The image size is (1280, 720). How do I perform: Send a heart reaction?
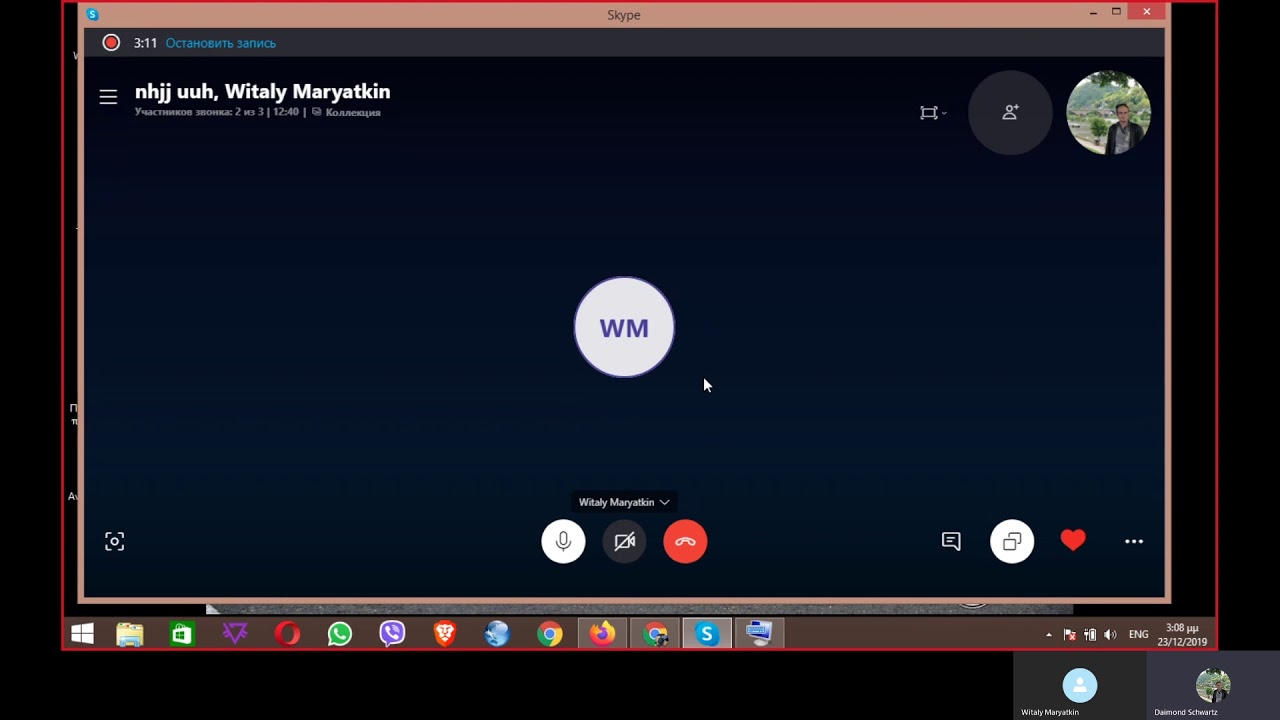pyautogui.click(x=1073, y=541)
